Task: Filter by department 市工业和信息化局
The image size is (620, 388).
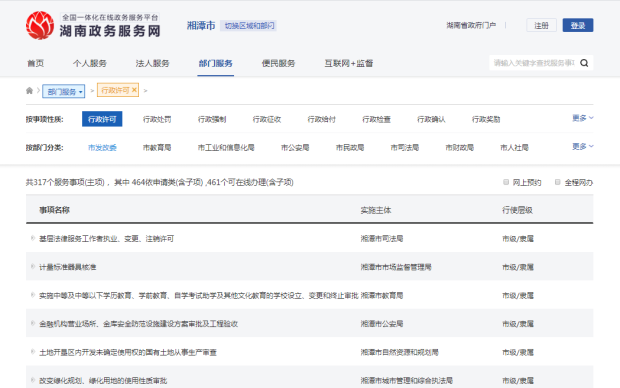Action: click(x=226, y=148)
